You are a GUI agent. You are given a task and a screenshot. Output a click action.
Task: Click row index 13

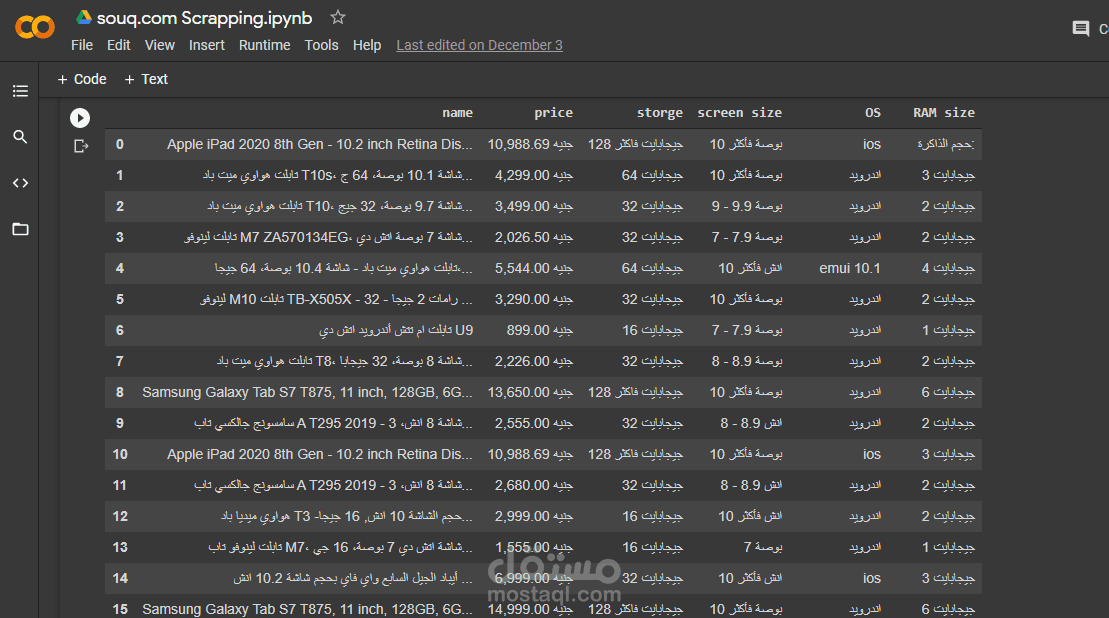coord(120,547)
